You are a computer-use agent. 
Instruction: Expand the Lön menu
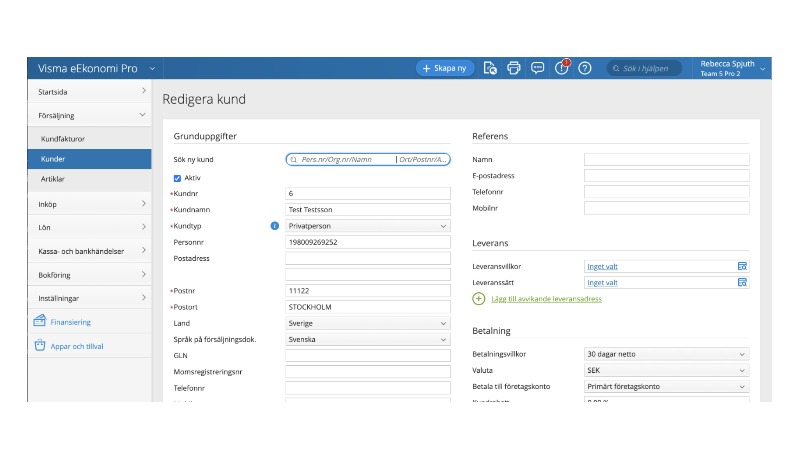coord(90,227)
